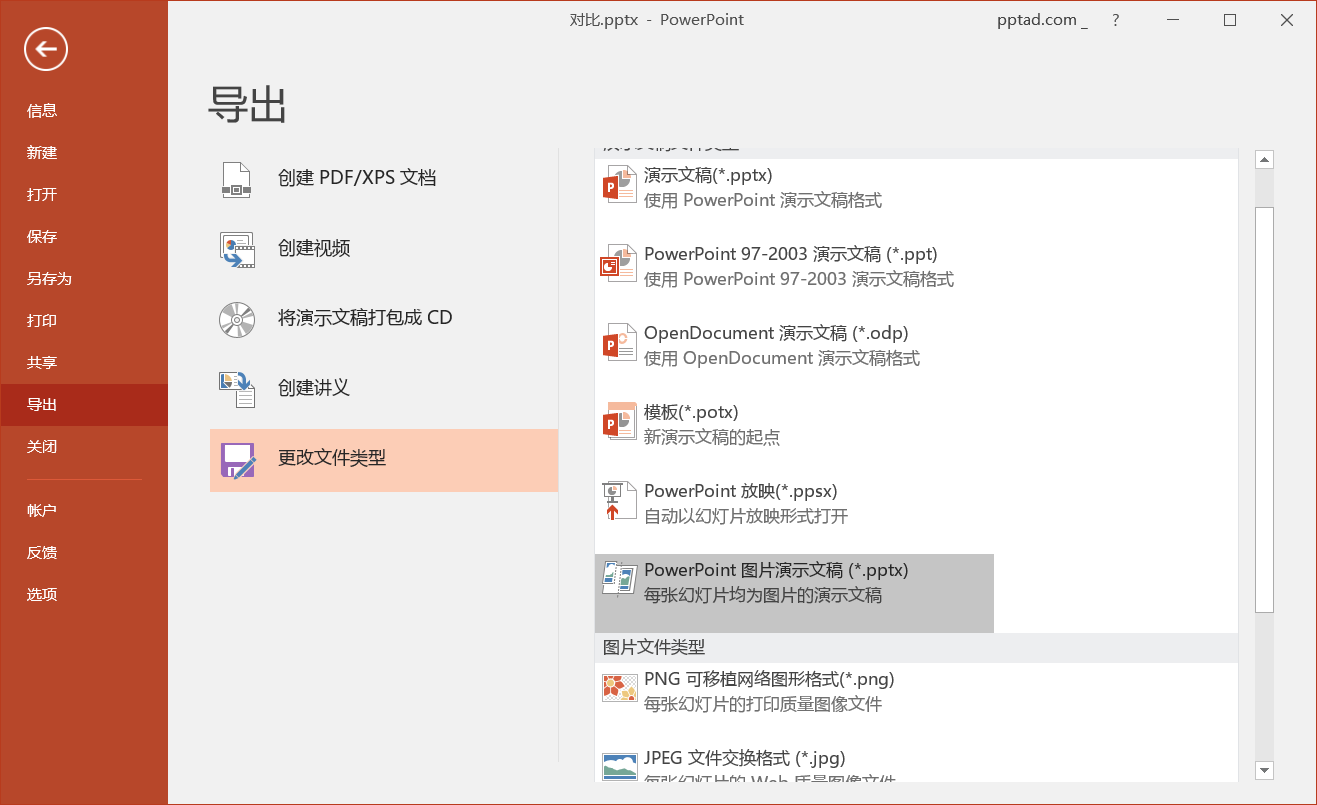The image size is (1317, 805).
Task: Maximize the PowerPoint window
Action: click(1230, 20)
